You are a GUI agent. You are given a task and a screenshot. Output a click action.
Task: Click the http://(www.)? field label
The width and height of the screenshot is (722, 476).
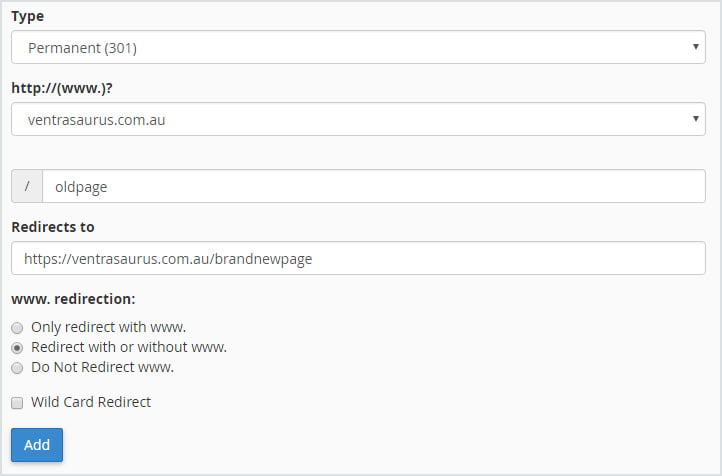(x=62, y=88)
